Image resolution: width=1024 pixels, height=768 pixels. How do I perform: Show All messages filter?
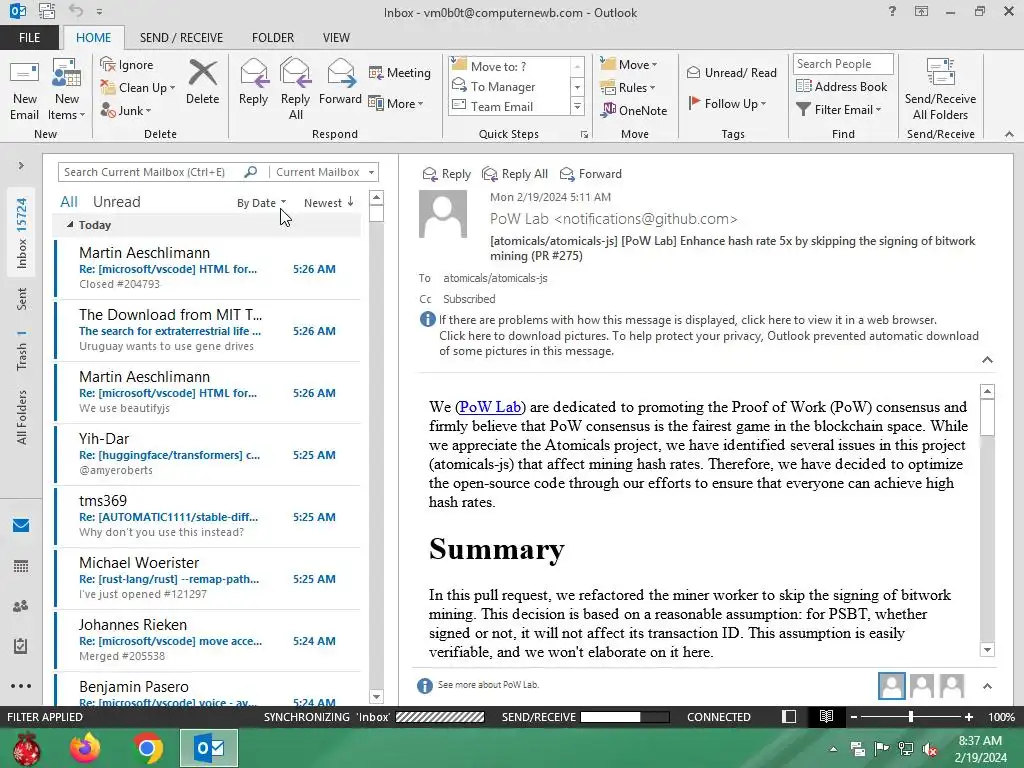pos(69,202)
